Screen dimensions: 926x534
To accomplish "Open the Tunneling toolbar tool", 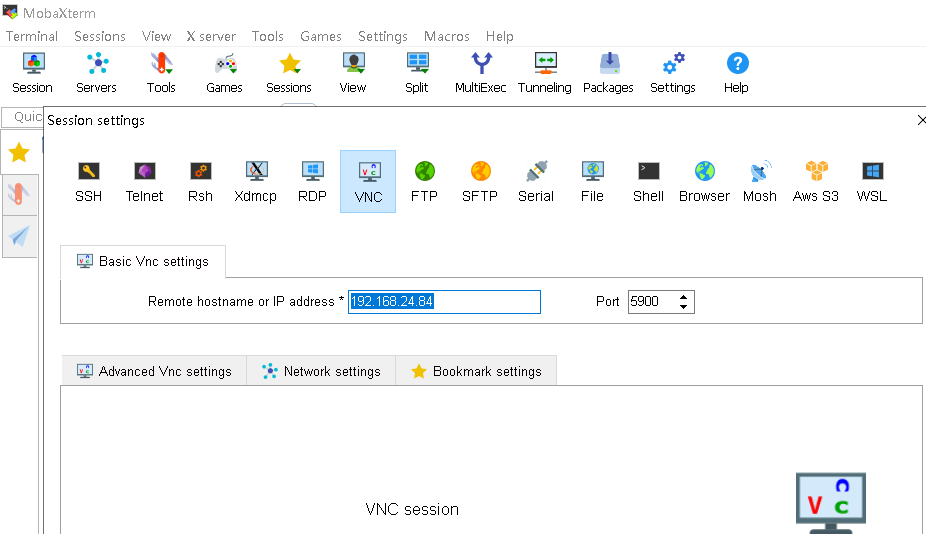I will [x=545, y=73].
